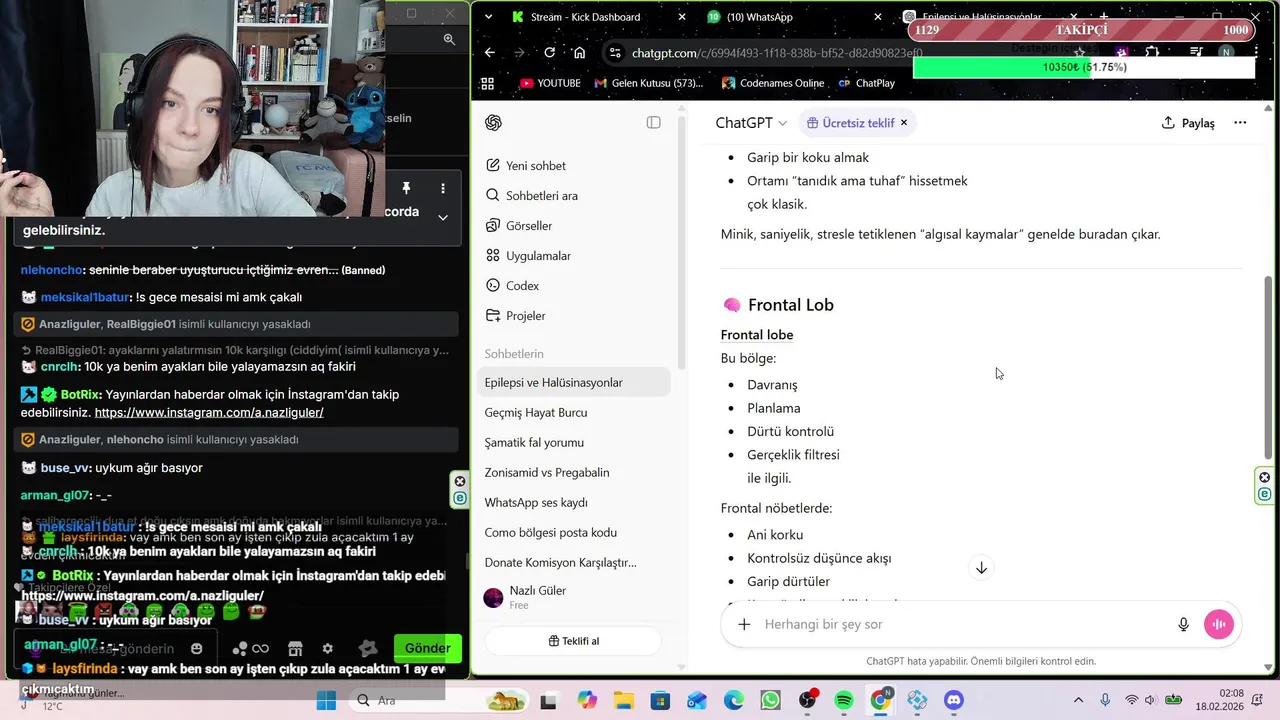
Task: Open the YOUTUBE bookmark
Action: point(550,84)
